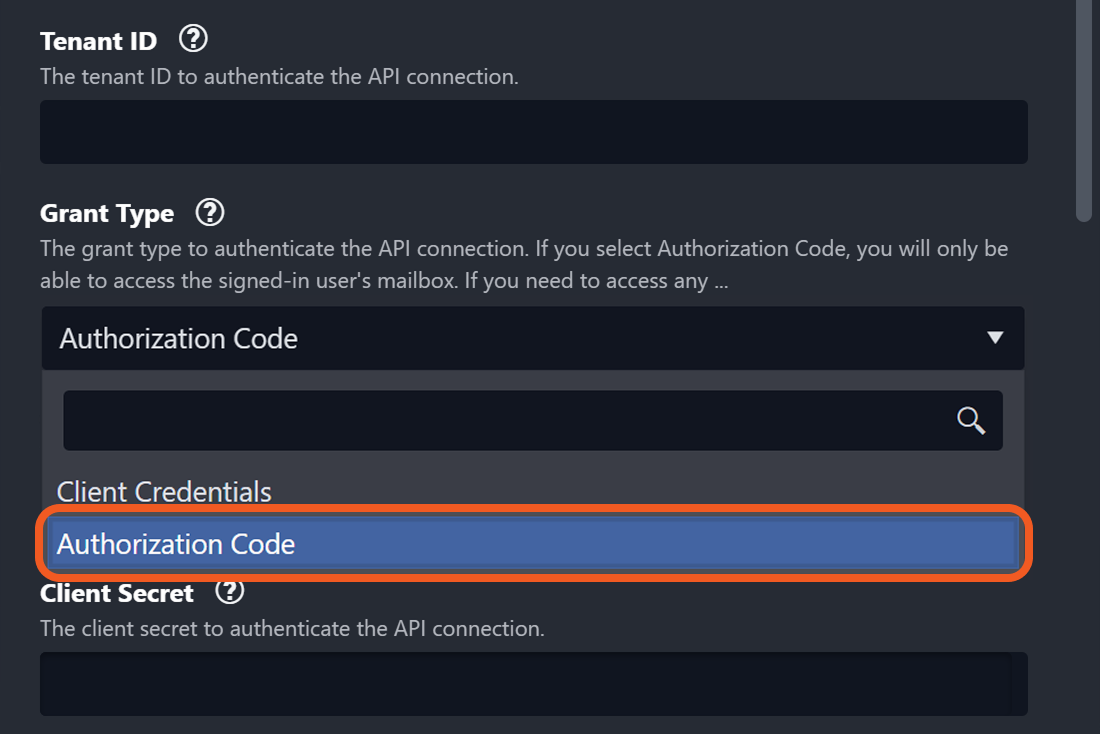This screenshot has width=1100, height=734.
Task: Collapse the Grant Type dropdown arrow
Action: coord(995,338)
